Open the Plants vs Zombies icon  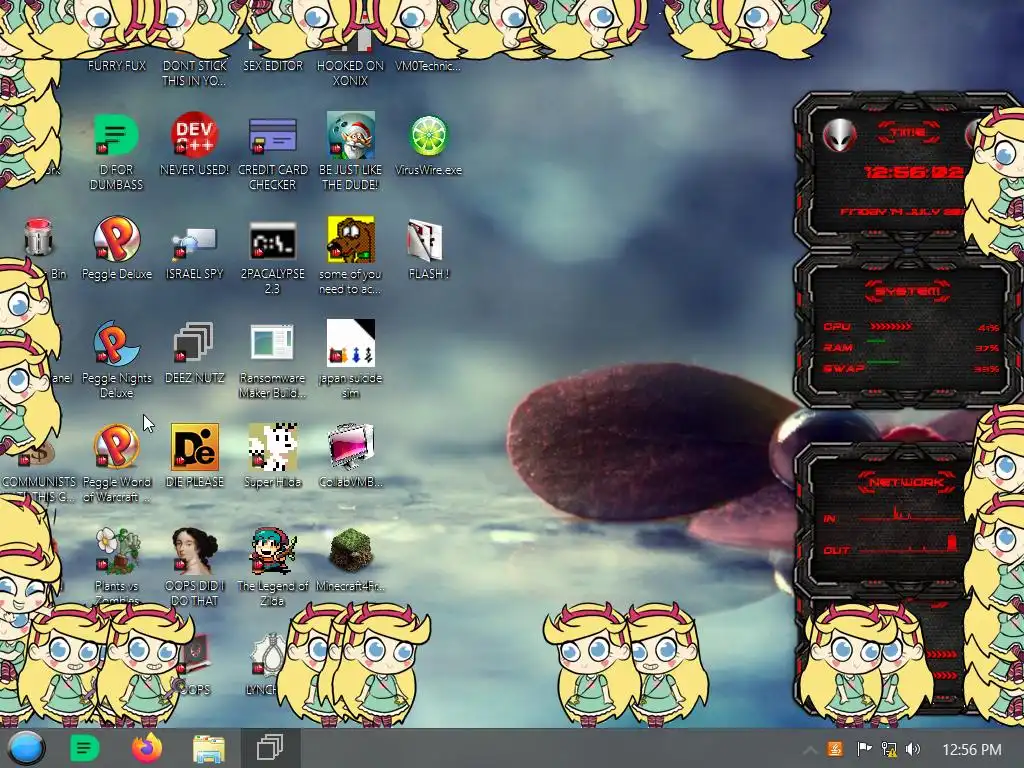coord(116,551)
